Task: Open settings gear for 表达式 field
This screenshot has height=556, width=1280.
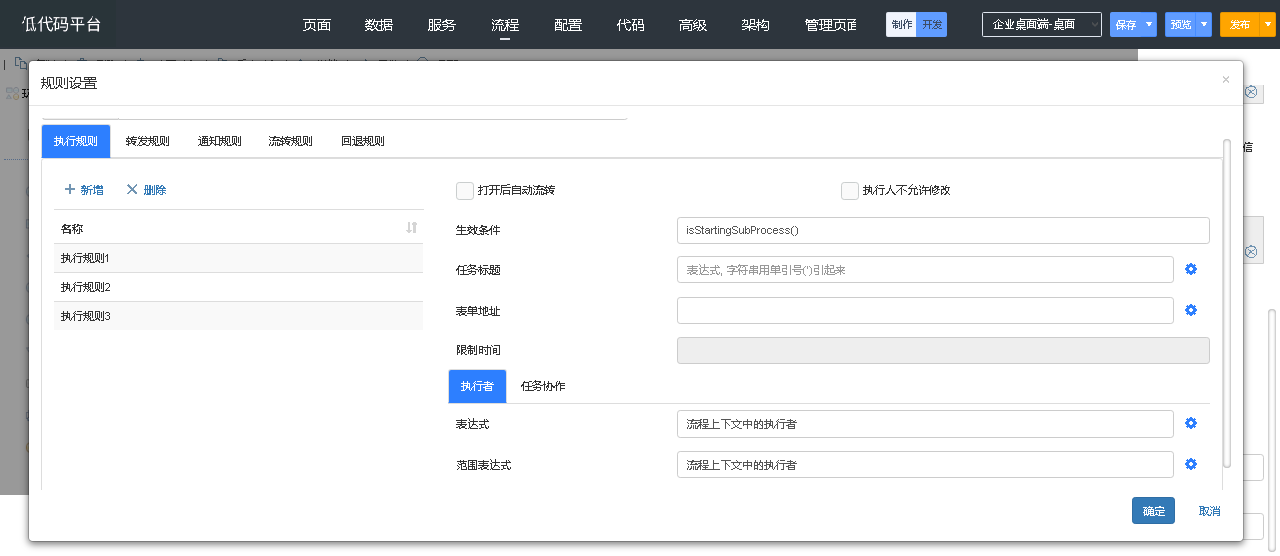Action: point(1191,423)
